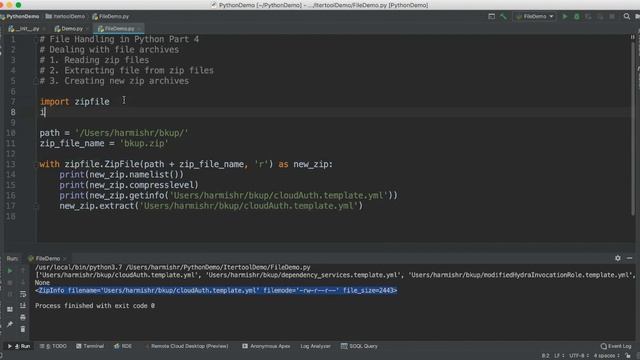Open the RDE tool window
Image resolution: width=640 pixels, height=360 pixels.
click(x=123, y=346)
